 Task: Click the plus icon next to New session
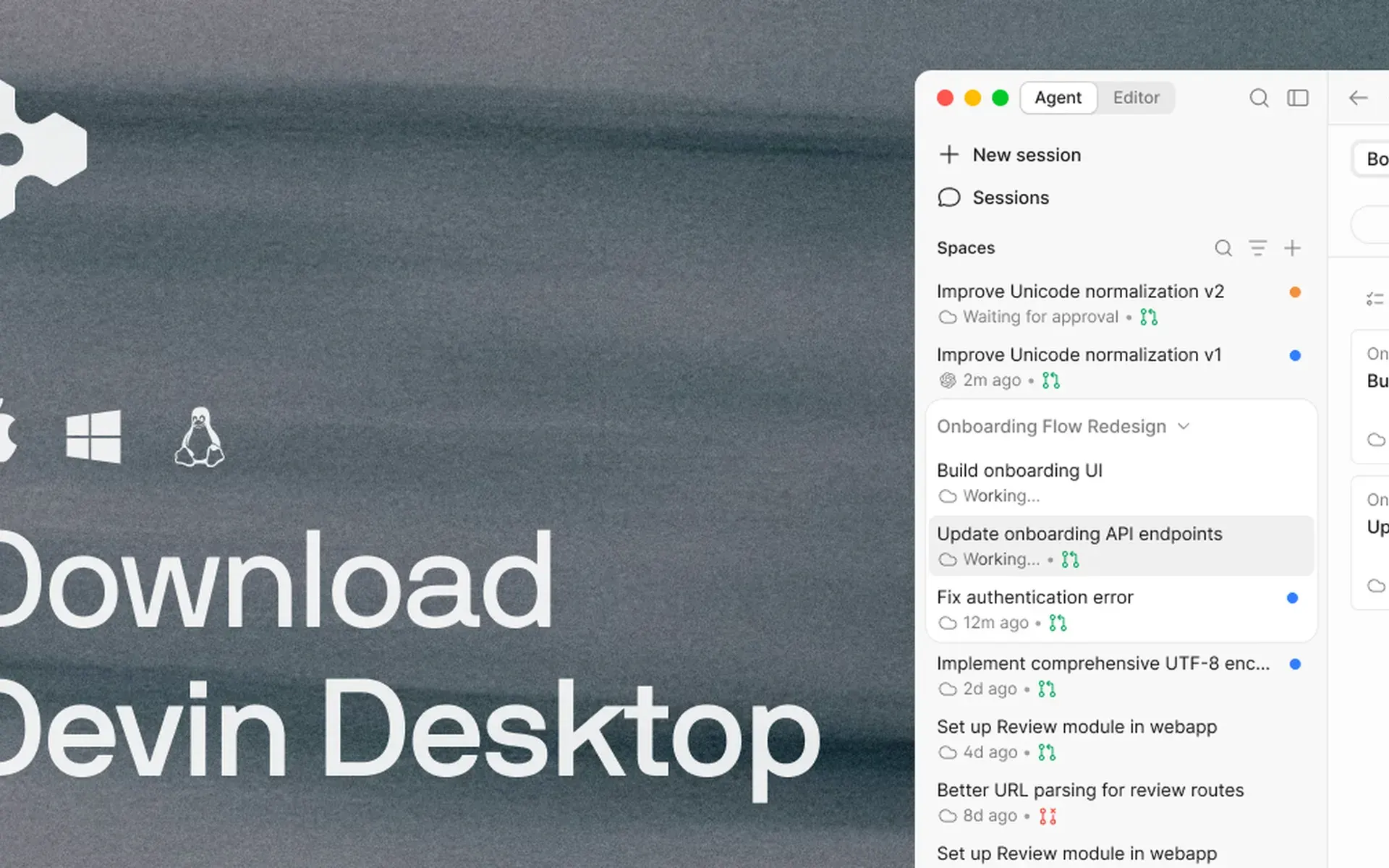(948, 155)
